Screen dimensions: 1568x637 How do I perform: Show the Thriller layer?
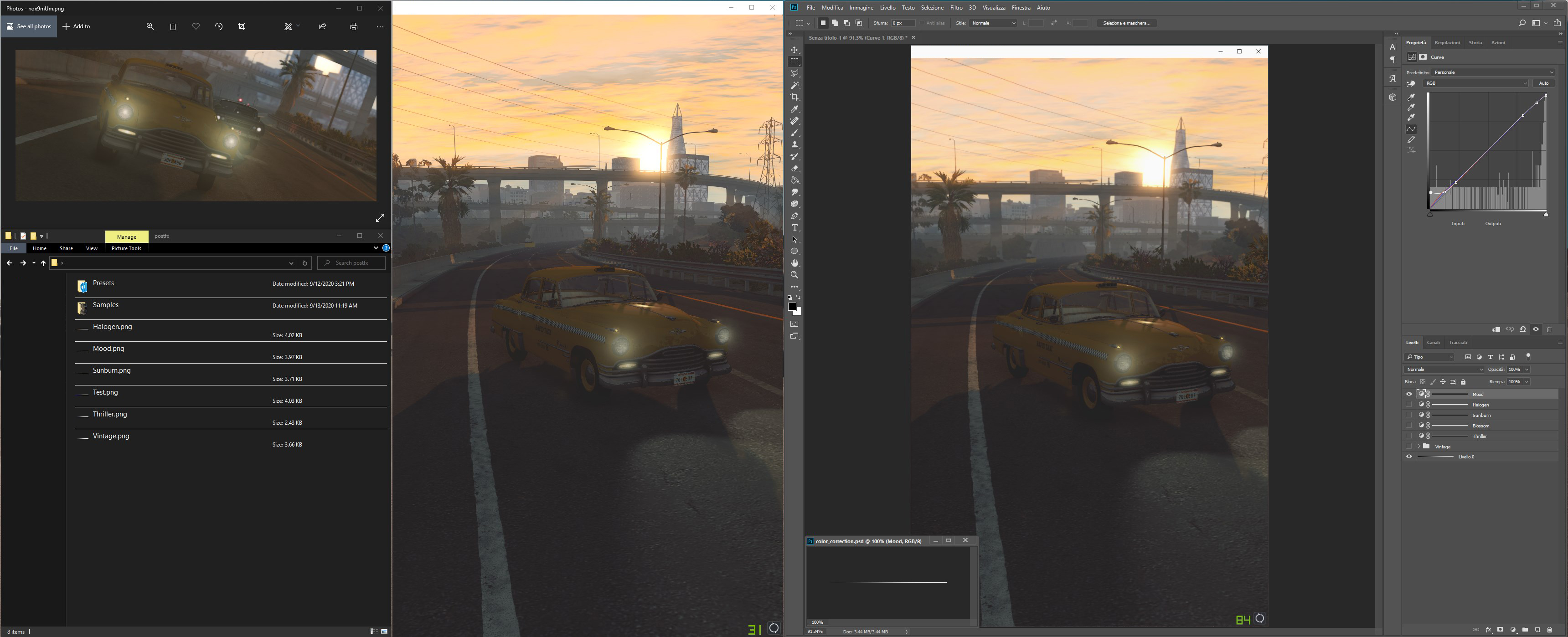1409,436
